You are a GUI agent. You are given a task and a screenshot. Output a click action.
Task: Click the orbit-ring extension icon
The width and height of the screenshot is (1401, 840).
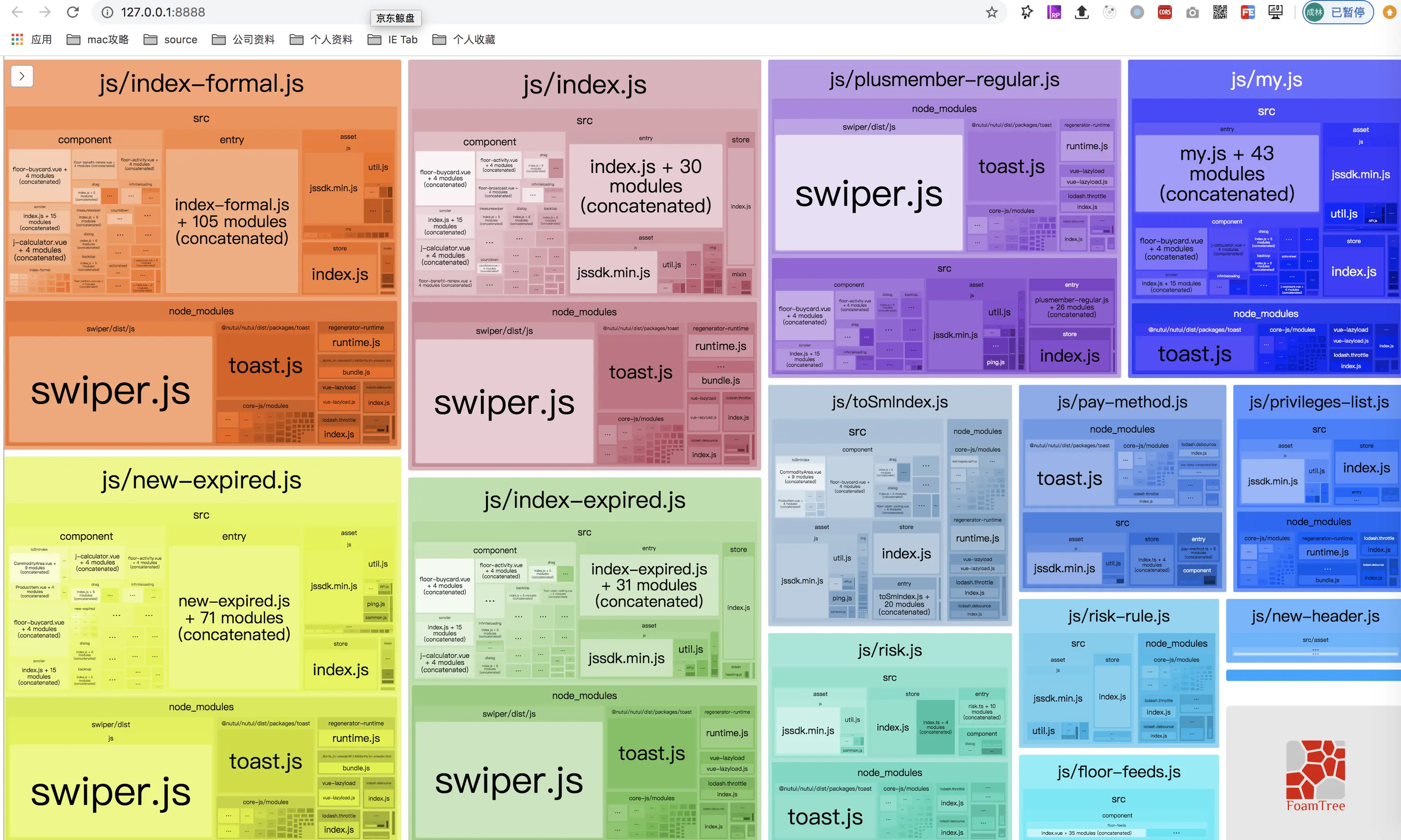coord(1110,12)
